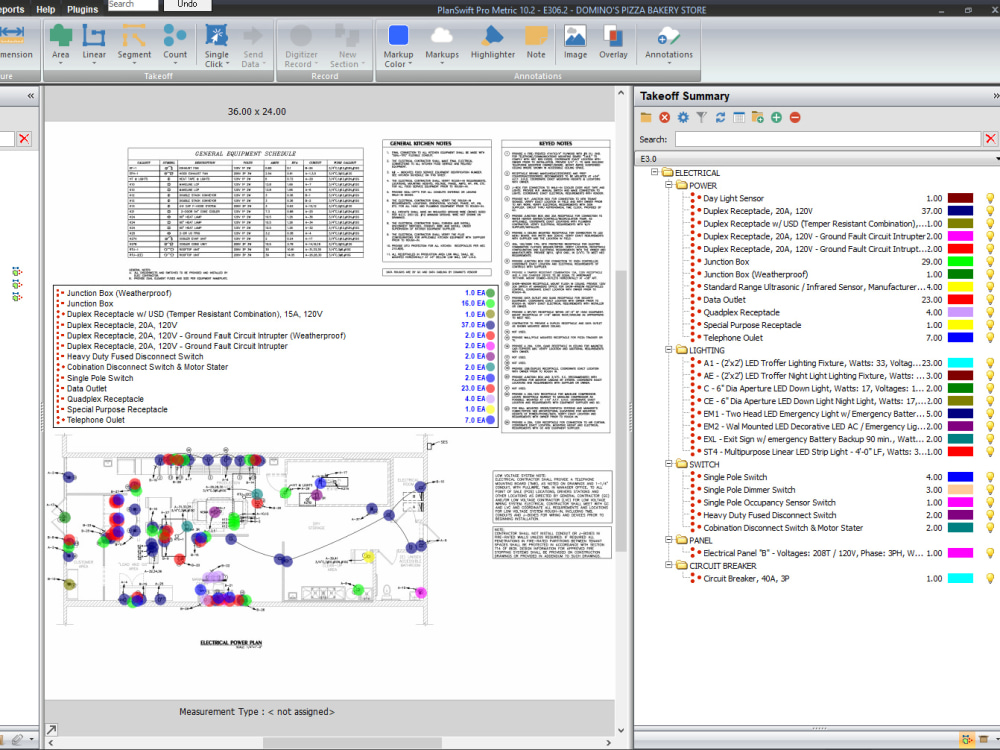Select the Highlighter annotation tool
Viewport: 1000px width, 750px height.
(x=492, y=43)
